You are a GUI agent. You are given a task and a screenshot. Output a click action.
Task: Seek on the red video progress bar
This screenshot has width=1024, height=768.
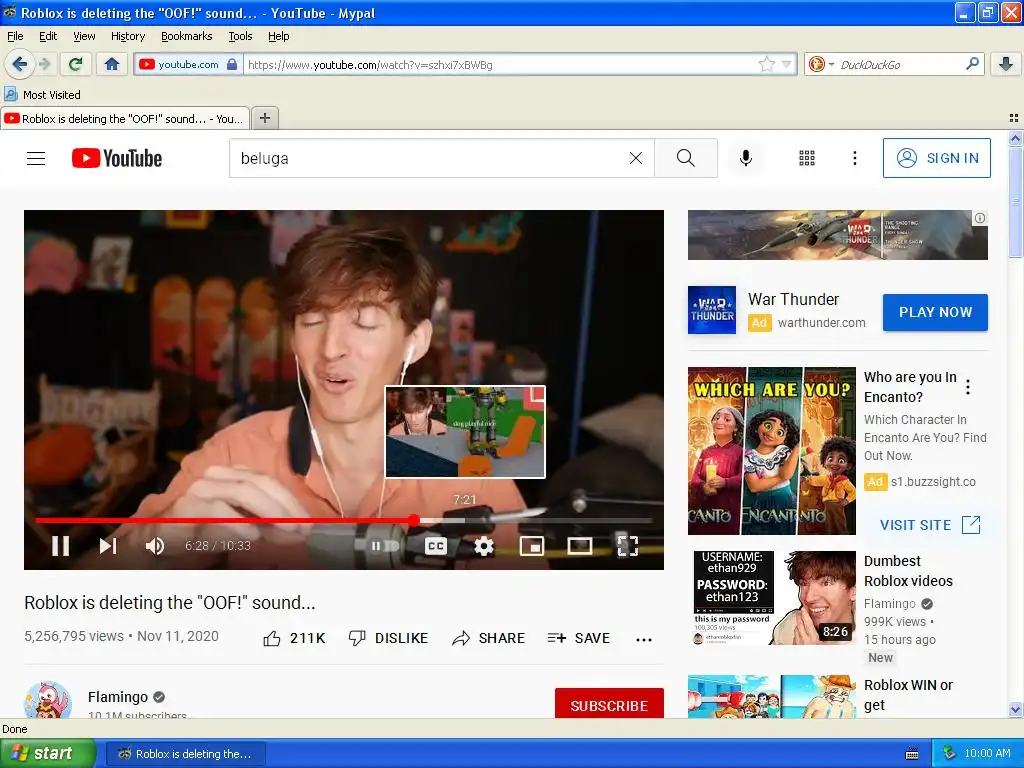click(x=344, y=520)
